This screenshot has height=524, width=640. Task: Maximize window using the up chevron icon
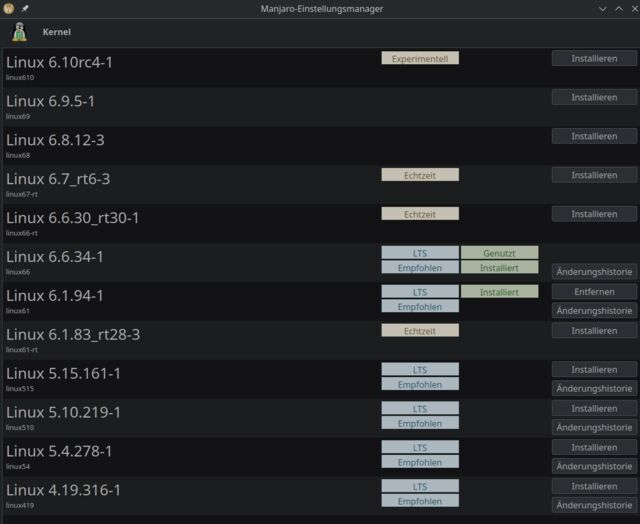(x=619, y=9)
